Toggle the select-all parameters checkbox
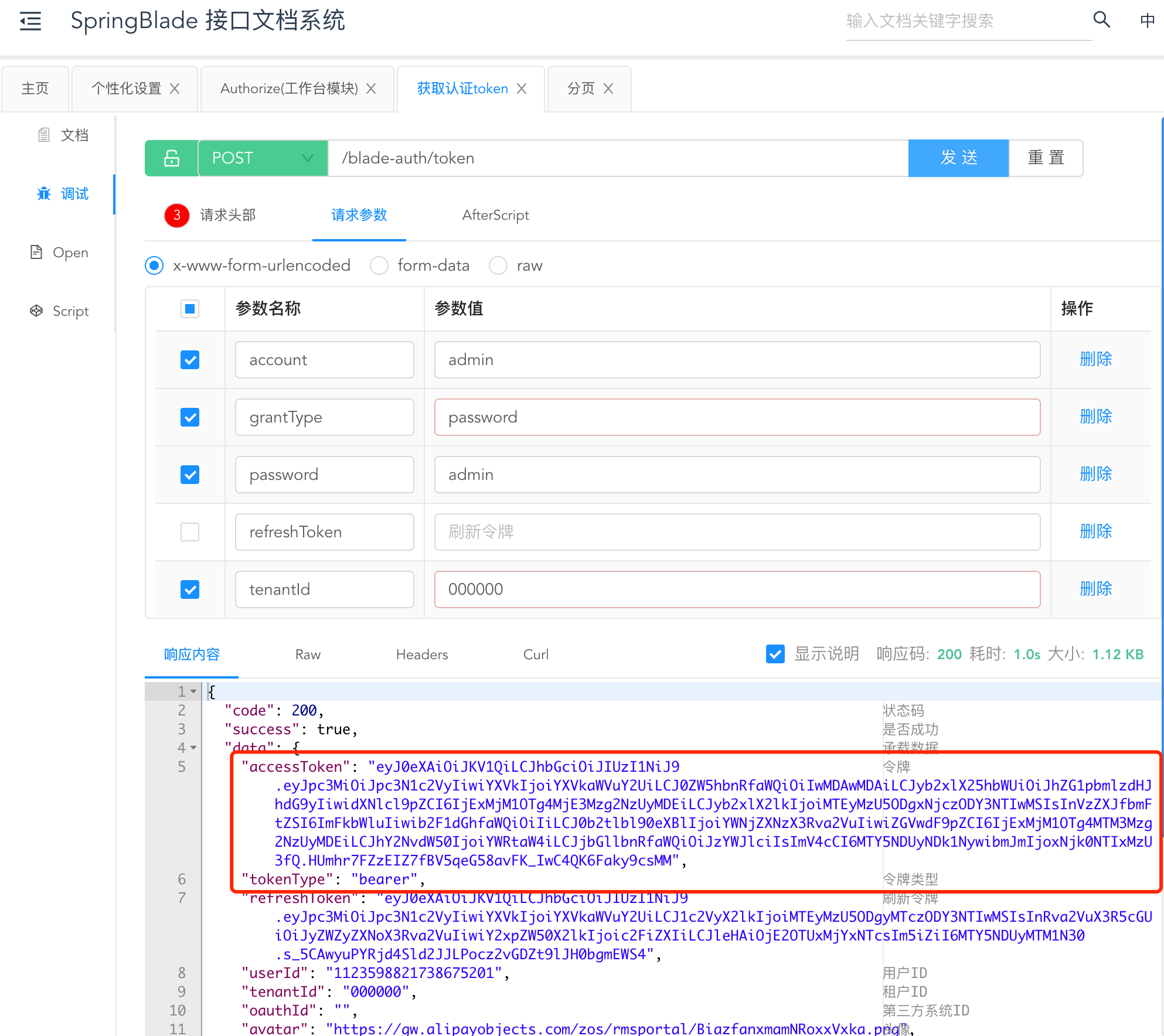This screenshot has width=1164, height=1036. point(190,309)
